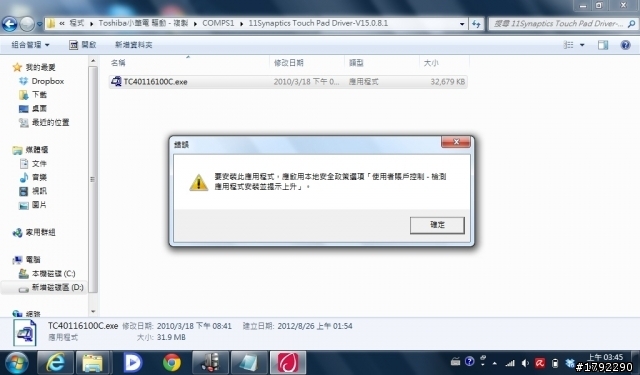Click the 確定 button in the error dialog
This screenshot has height=375, width=640.
pos(437,225)
